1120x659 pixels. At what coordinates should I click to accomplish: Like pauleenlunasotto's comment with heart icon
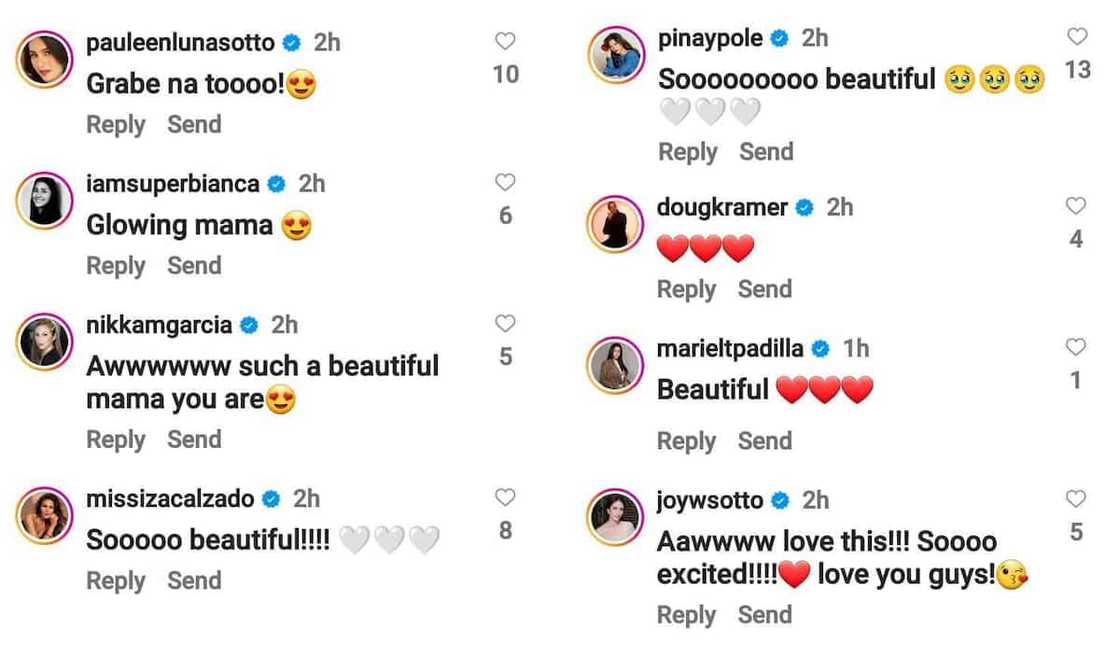505,41
